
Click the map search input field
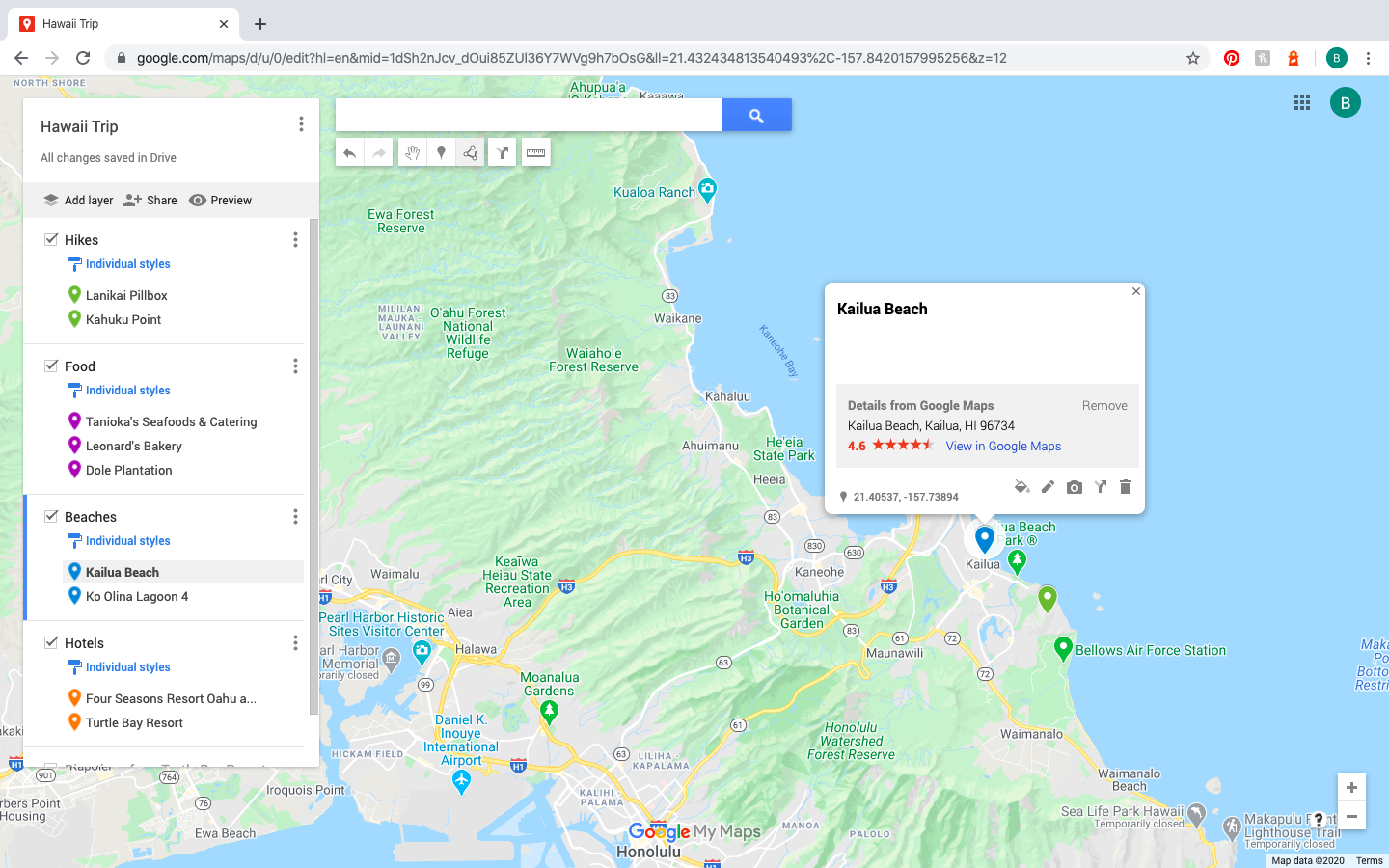click(x=529, y=115)
